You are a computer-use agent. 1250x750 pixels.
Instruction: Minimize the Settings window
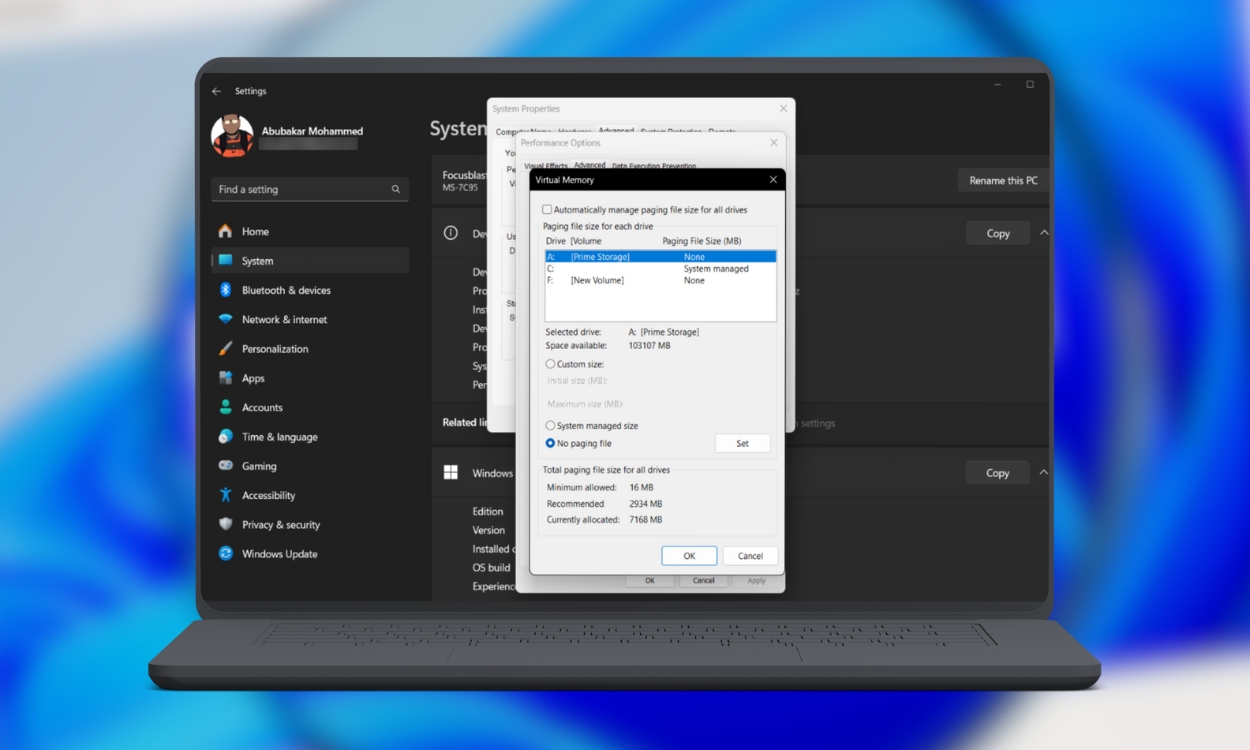pos(998,85)
